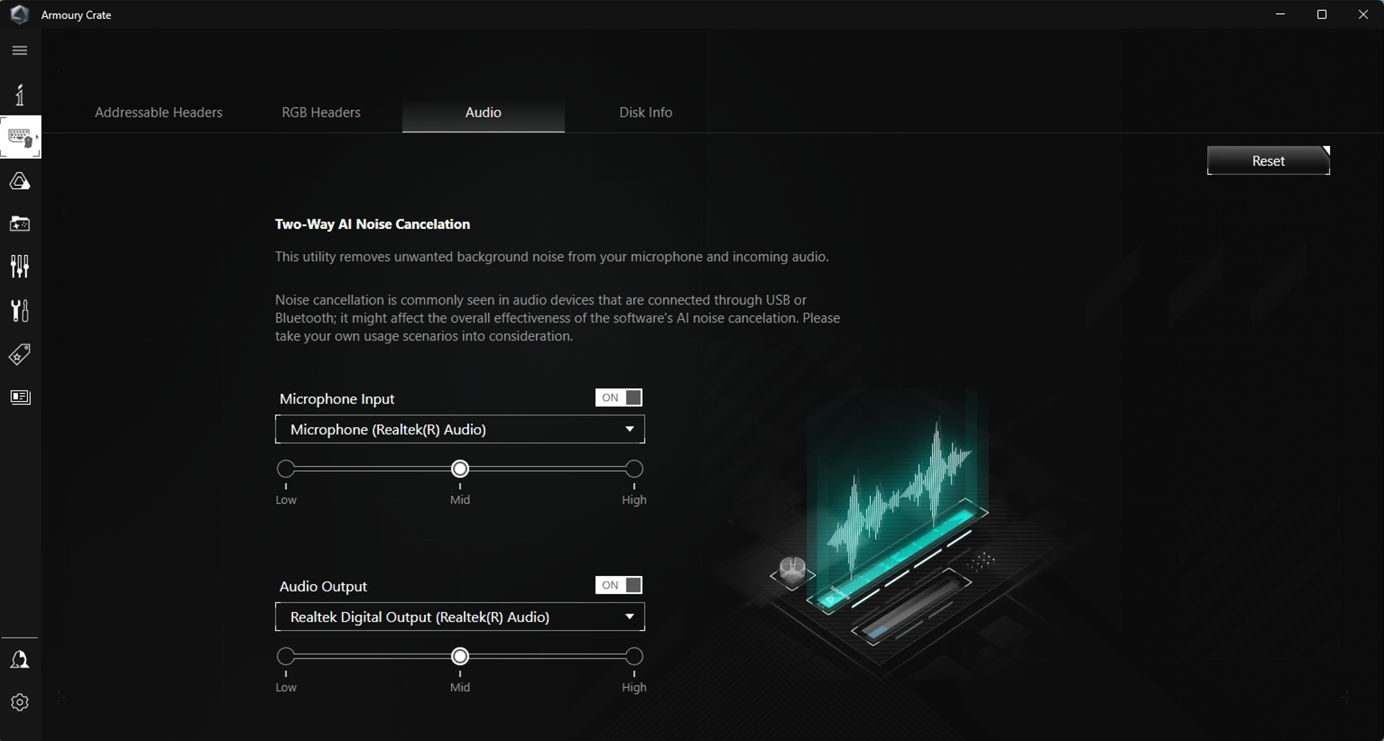Switch to Addressable Headers tab
This screenshot has width=1384, height=741.
click(159, 112)
